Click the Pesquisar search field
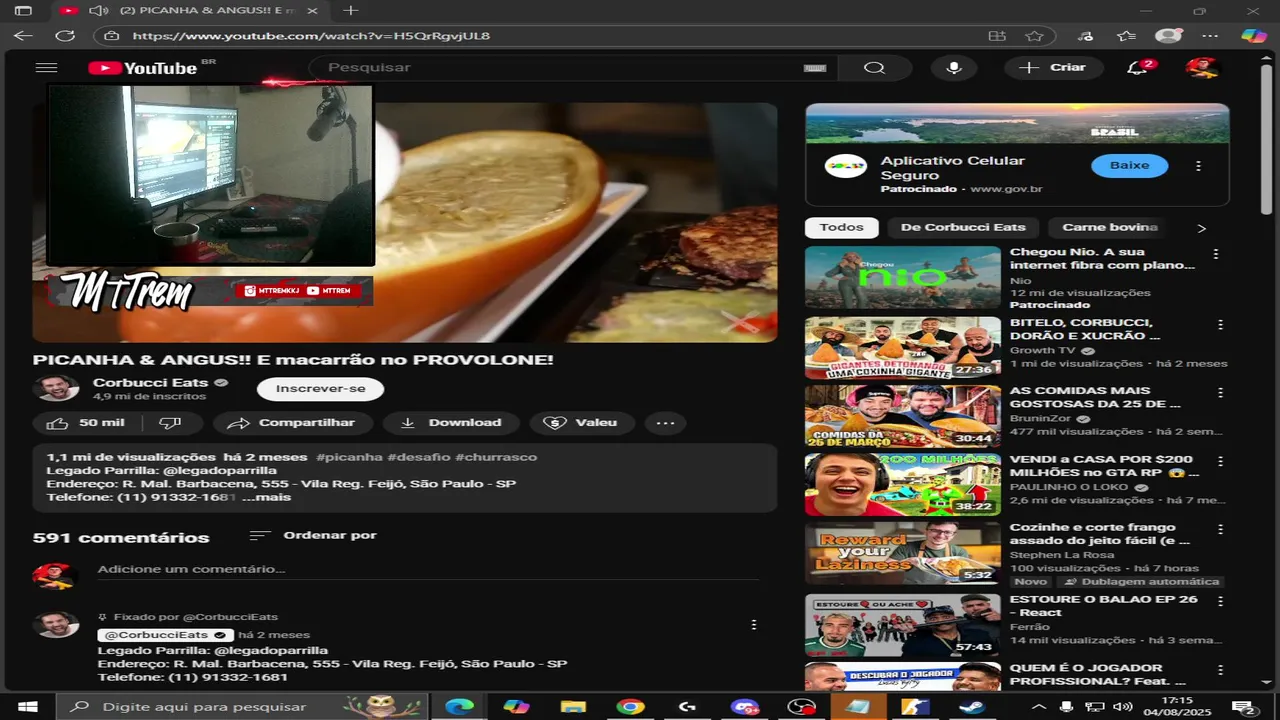The width and height of the screenshot is (1280, 720). (560, 68)
